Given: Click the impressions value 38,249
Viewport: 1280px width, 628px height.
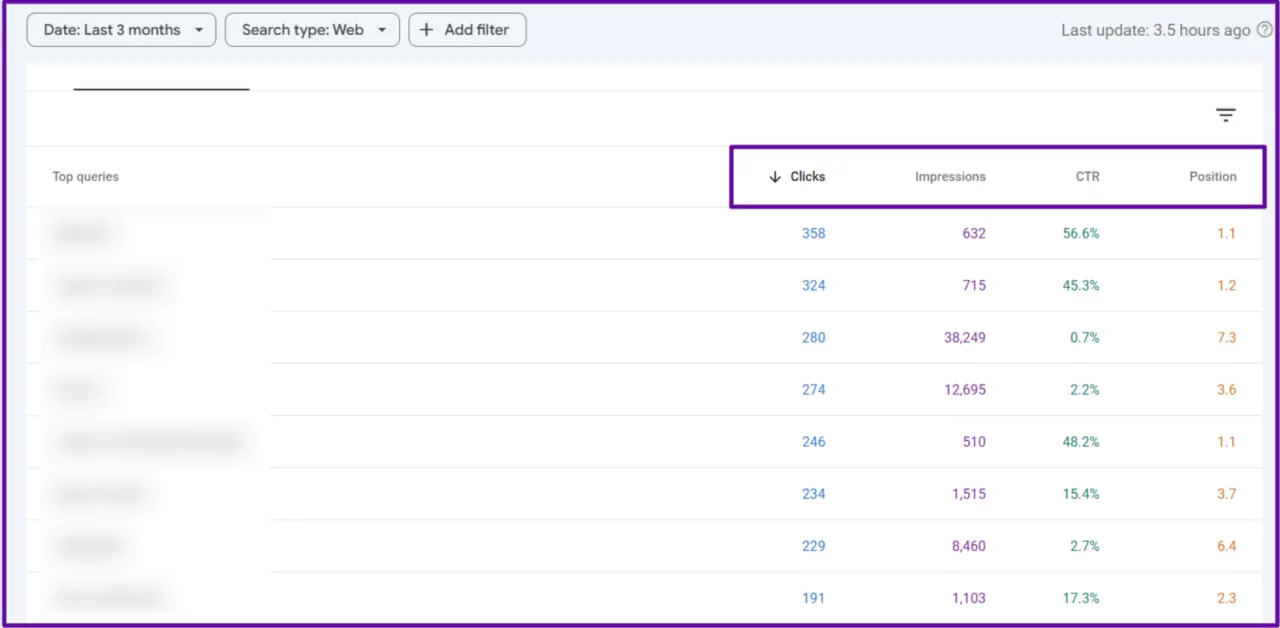Looking at the screenshot, I should 964,337.
